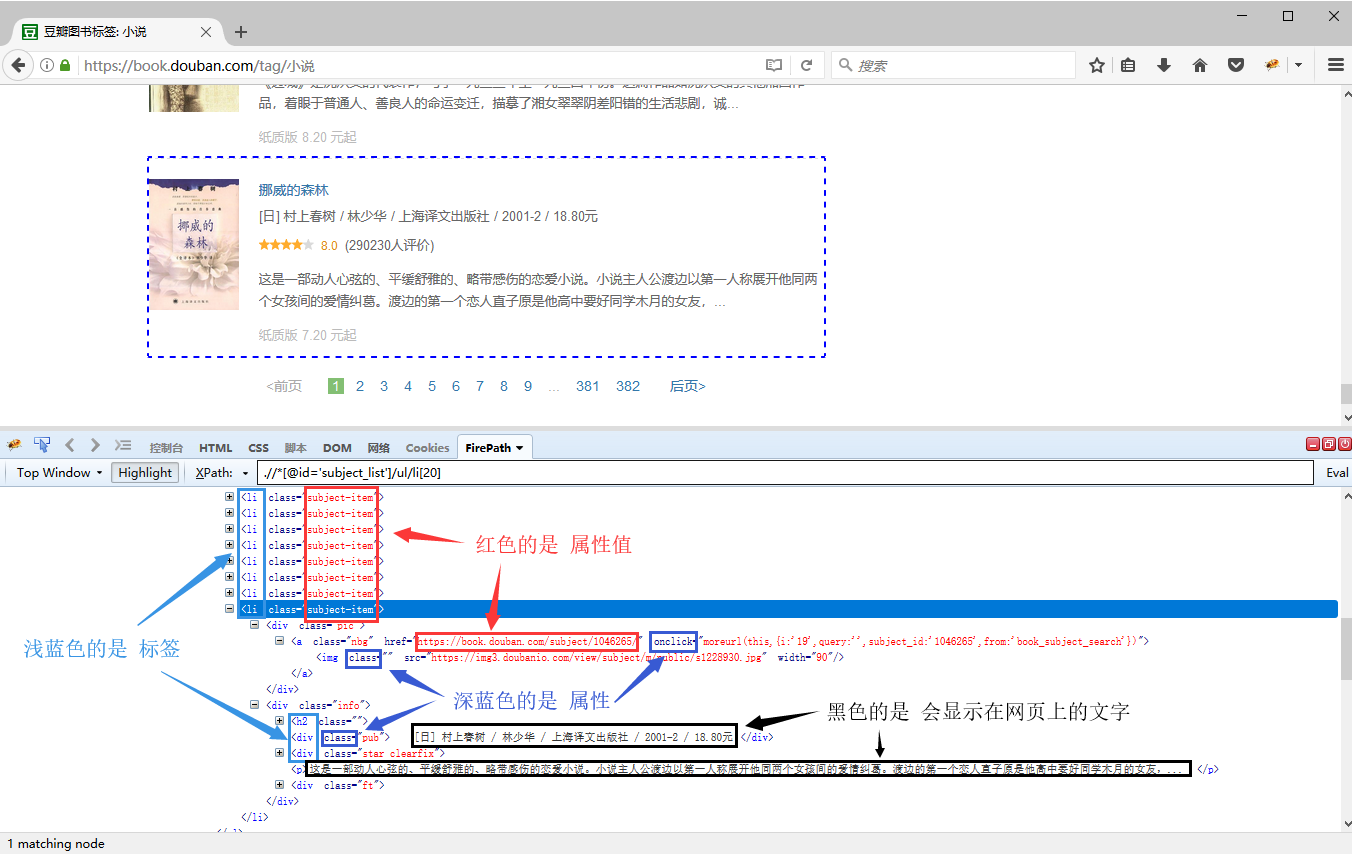Click the 后页> next page link
This screenshot has width=1352, height=854.
point(687,386)
